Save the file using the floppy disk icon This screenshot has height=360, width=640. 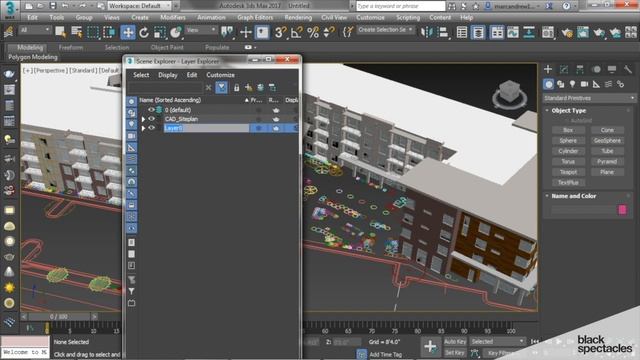[x=53, y=6]
